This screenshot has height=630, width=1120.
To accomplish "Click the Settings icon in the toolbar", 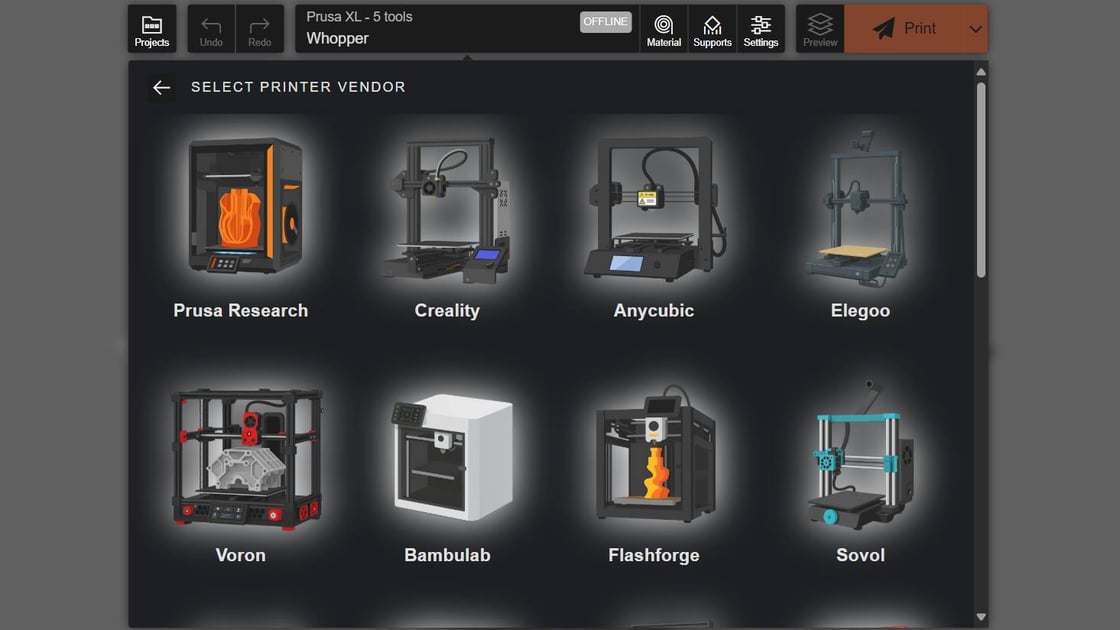I will [761, 28].
